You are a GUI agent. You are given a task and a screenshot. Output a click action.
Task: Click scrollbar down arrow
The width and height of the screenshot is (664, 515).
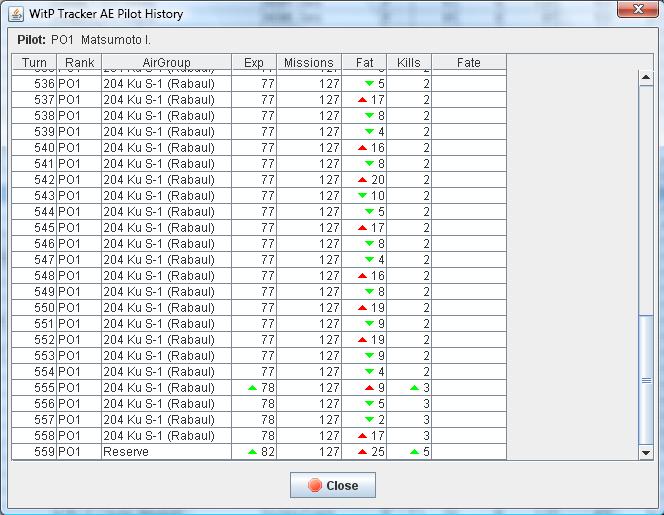click(x=646, y=453)
